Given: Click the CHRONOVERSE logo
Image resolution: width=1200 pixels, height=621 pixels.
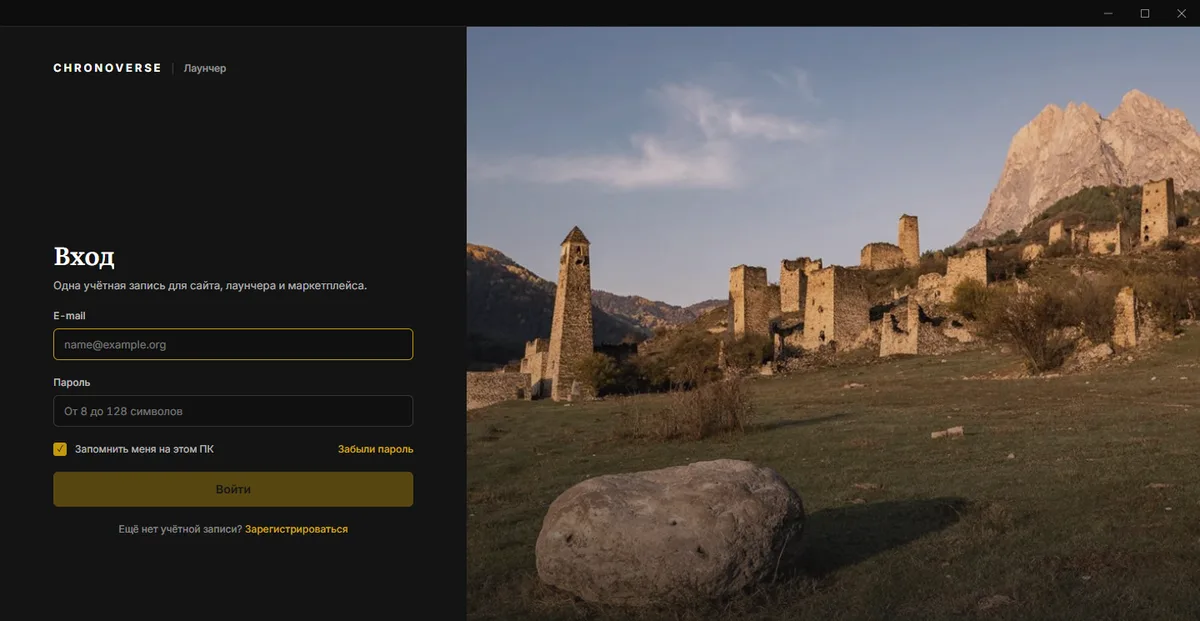Looking at the screenshot, I should (107, 68).
